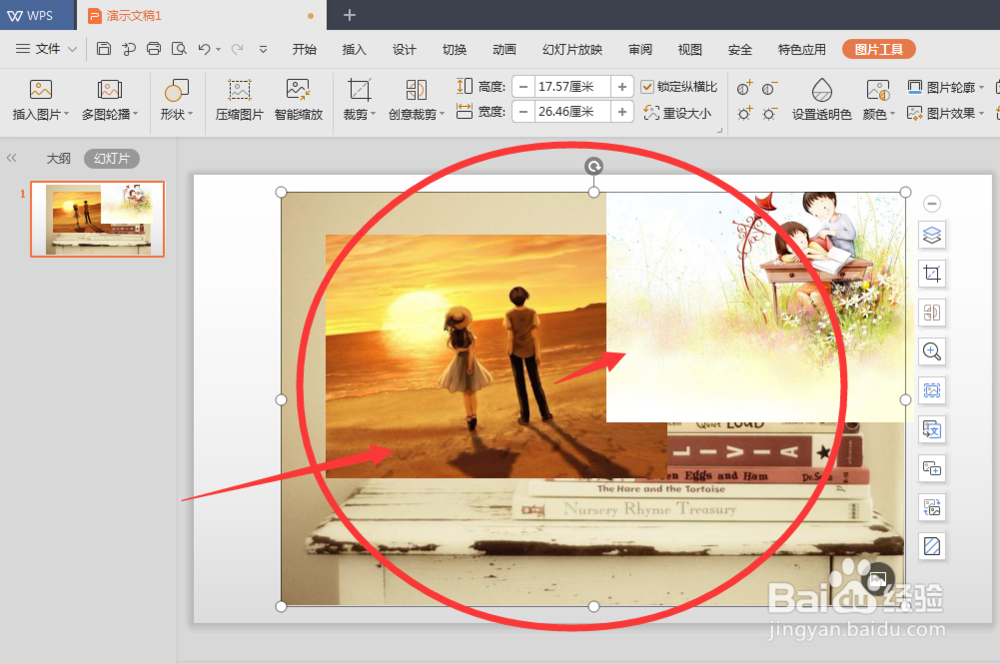Image resolution: width=1000 pixels, height=664 pixels.
Task: Open the Animation (动画) tab
Action: coord(504,49)
